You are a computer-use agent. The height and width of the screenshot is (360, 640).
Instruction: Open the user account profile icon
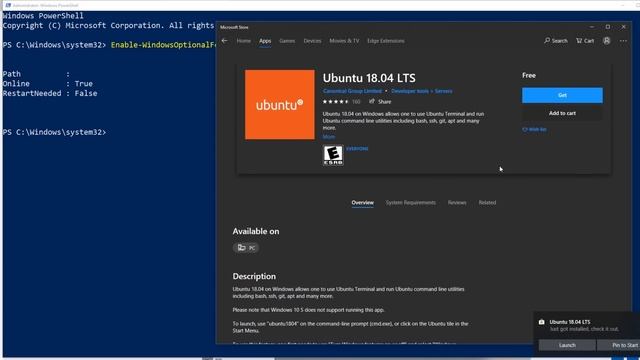pyautogui.click(x=607, y=41)
